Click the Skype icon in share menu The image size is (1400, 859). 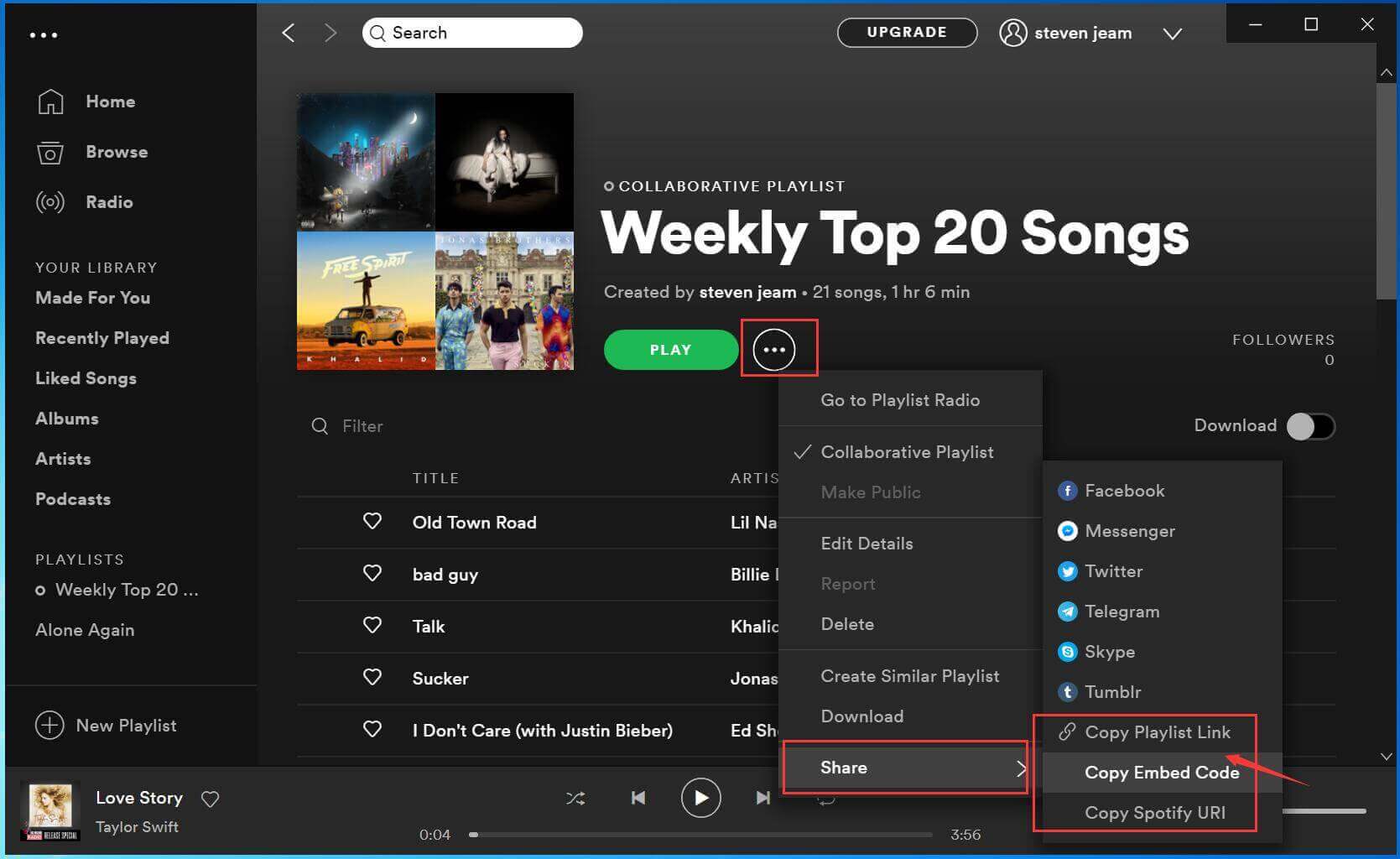click(1067, 652)
